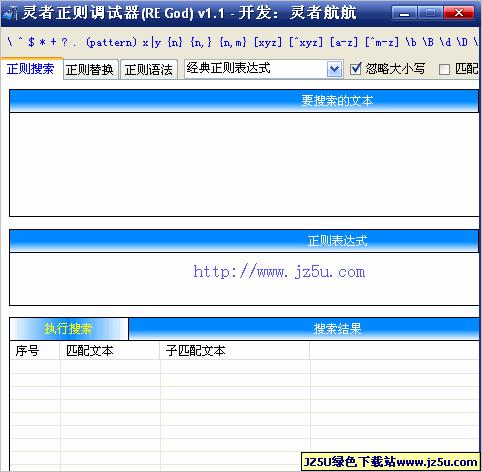Expand the 经典正则表达式 dropdown arrow

coord(334,69)
